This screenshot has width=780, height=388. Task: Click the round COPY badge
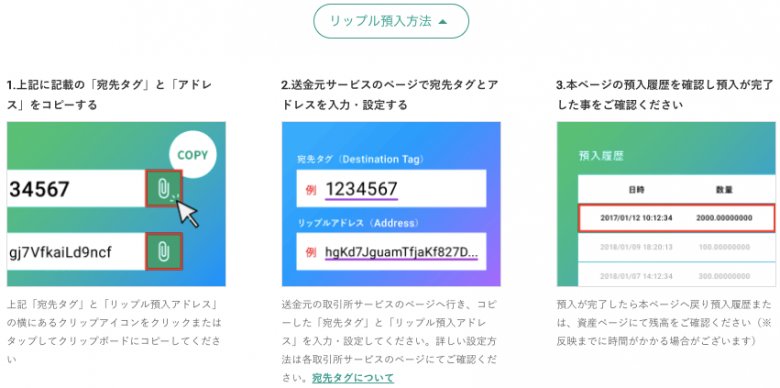(193, 156)
